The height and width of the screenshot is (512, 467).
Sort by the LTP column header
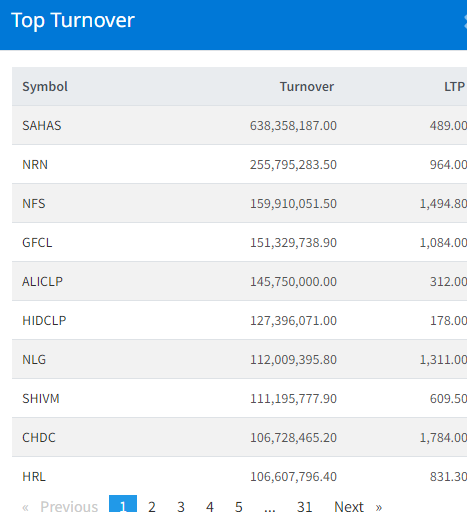pyautogui.click(x=454, y=87)
